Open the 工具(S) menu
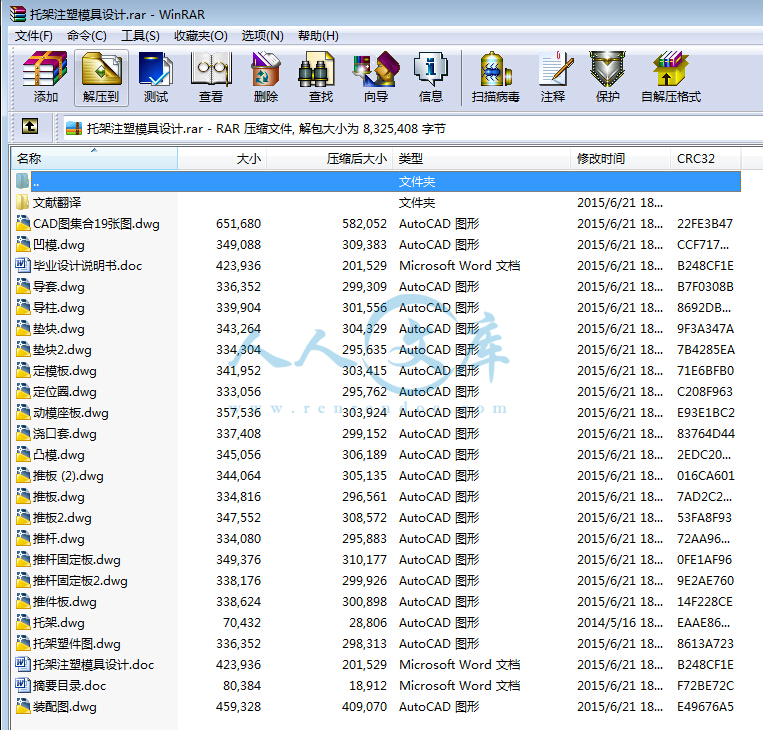 (x=140, y=36)
